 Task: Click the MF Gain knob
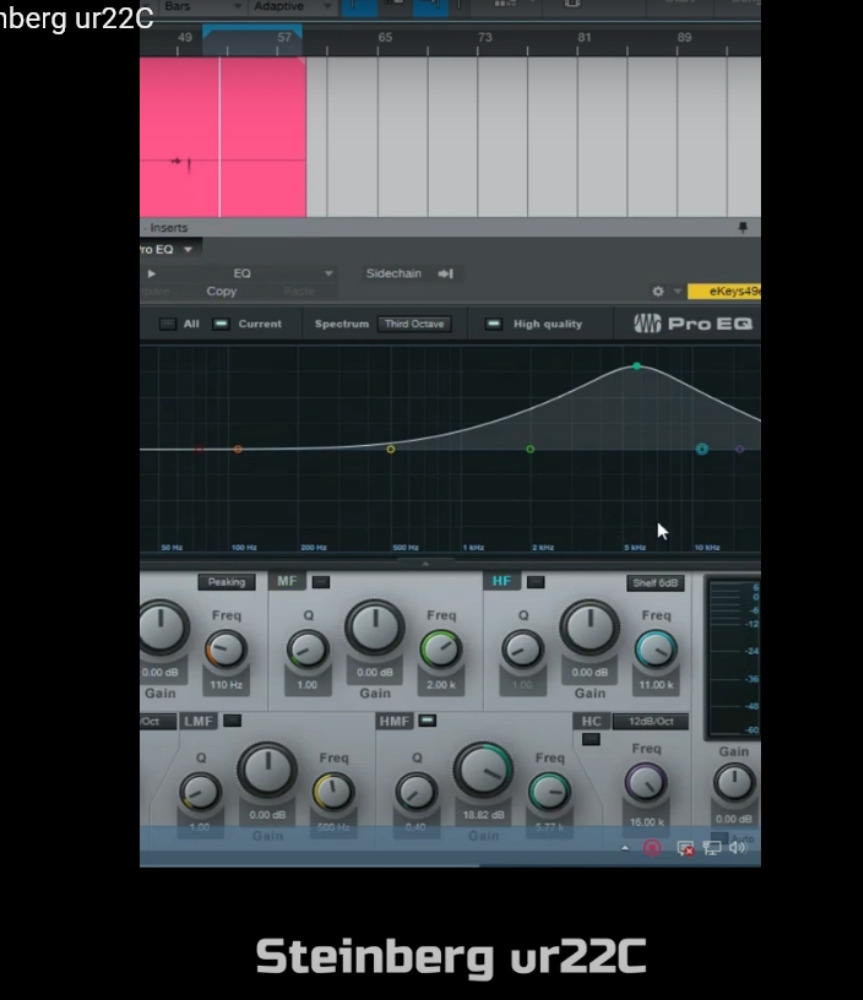tap(374, 628)
